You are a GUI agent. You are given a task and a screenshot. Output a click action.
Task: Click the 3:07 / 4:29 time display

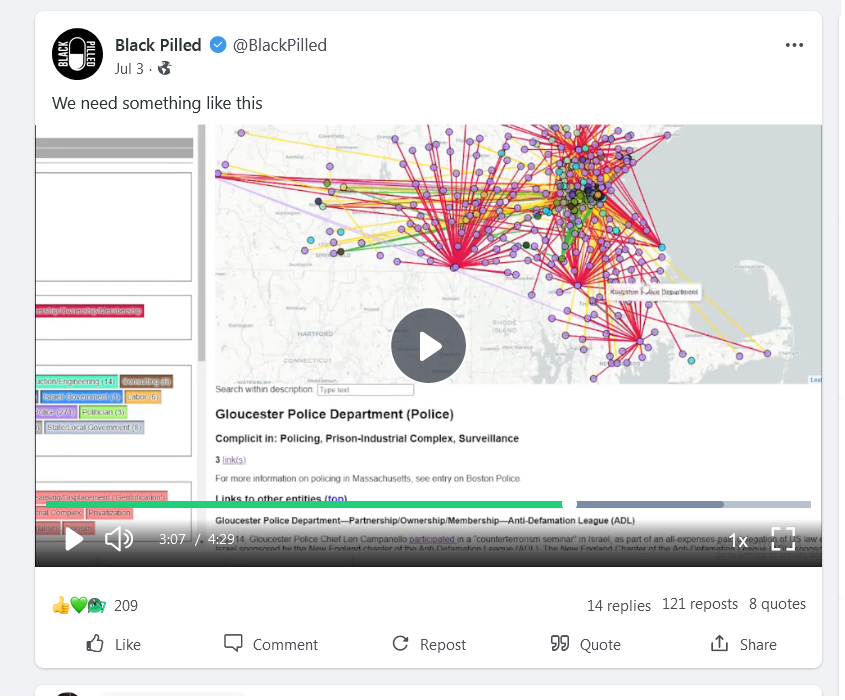197,539
